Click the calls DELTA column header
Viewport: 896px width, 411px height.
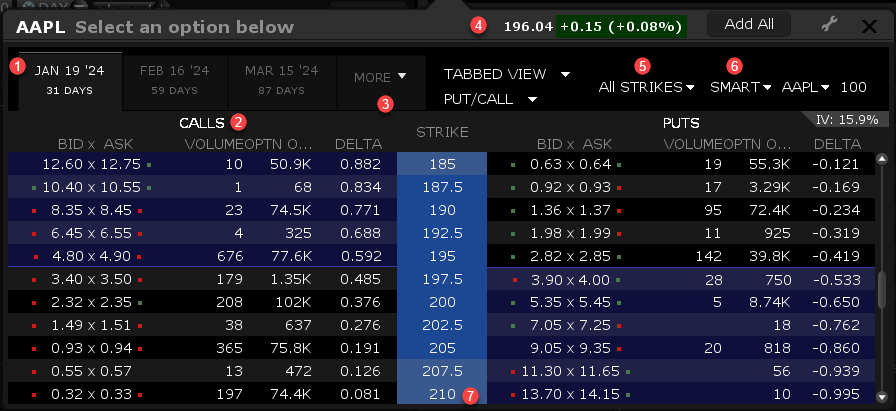[359, 144]
